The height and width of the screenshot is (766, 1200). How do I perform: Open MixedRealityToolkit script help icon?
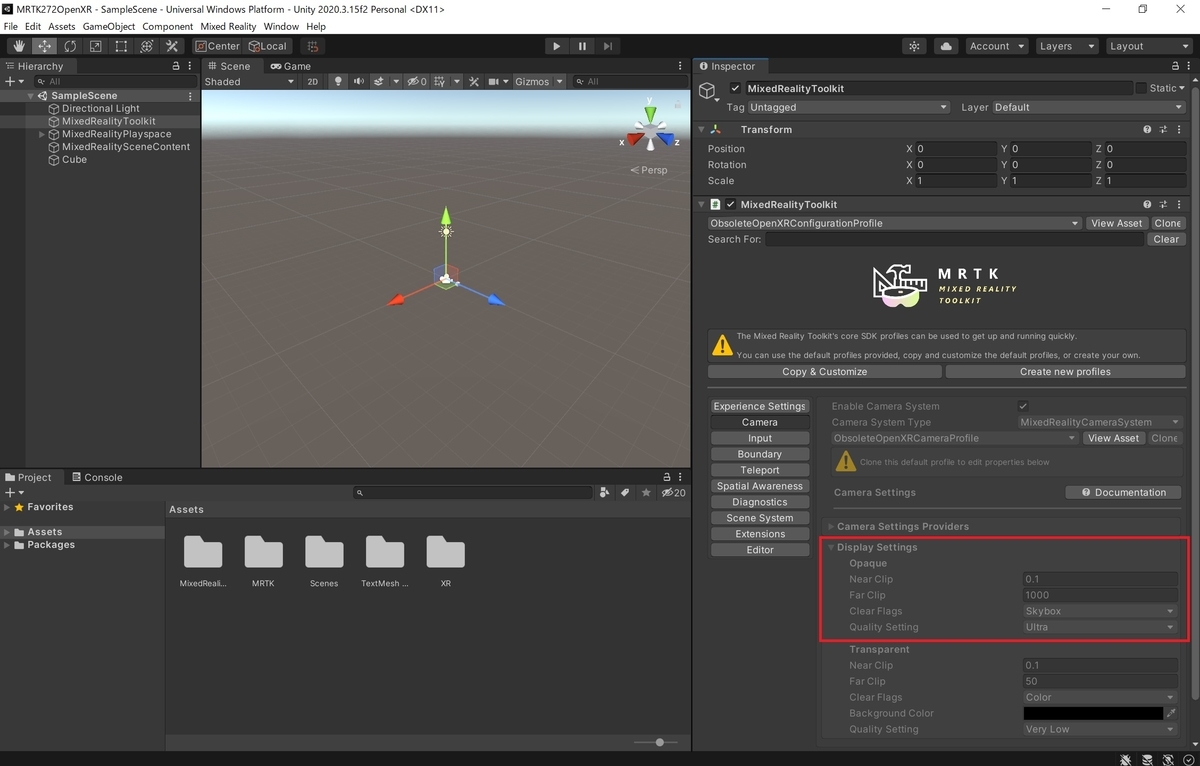[1147, 204]
